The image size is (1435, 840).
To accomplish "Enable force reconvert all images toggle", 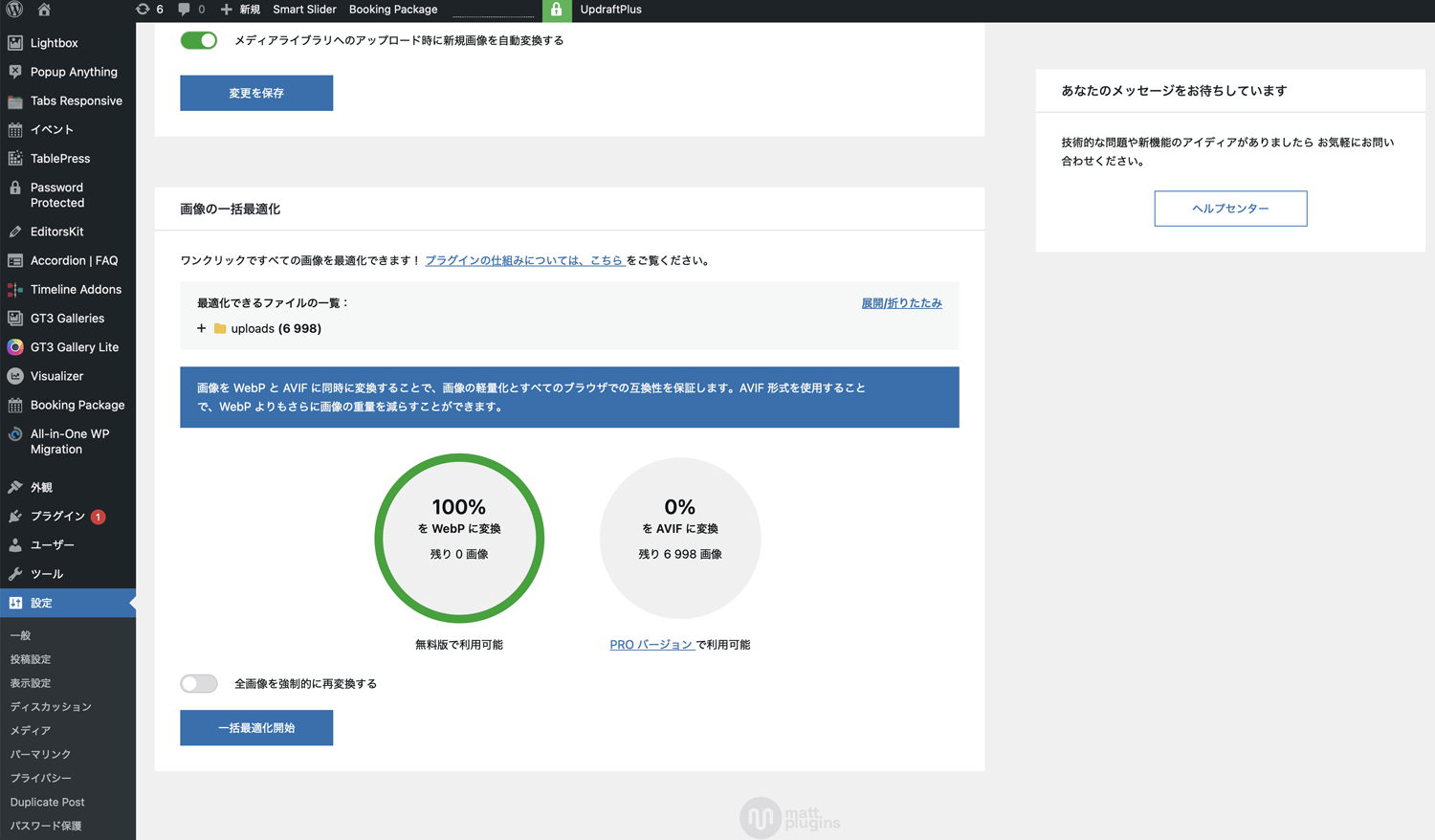I will [x=199, y=683].
